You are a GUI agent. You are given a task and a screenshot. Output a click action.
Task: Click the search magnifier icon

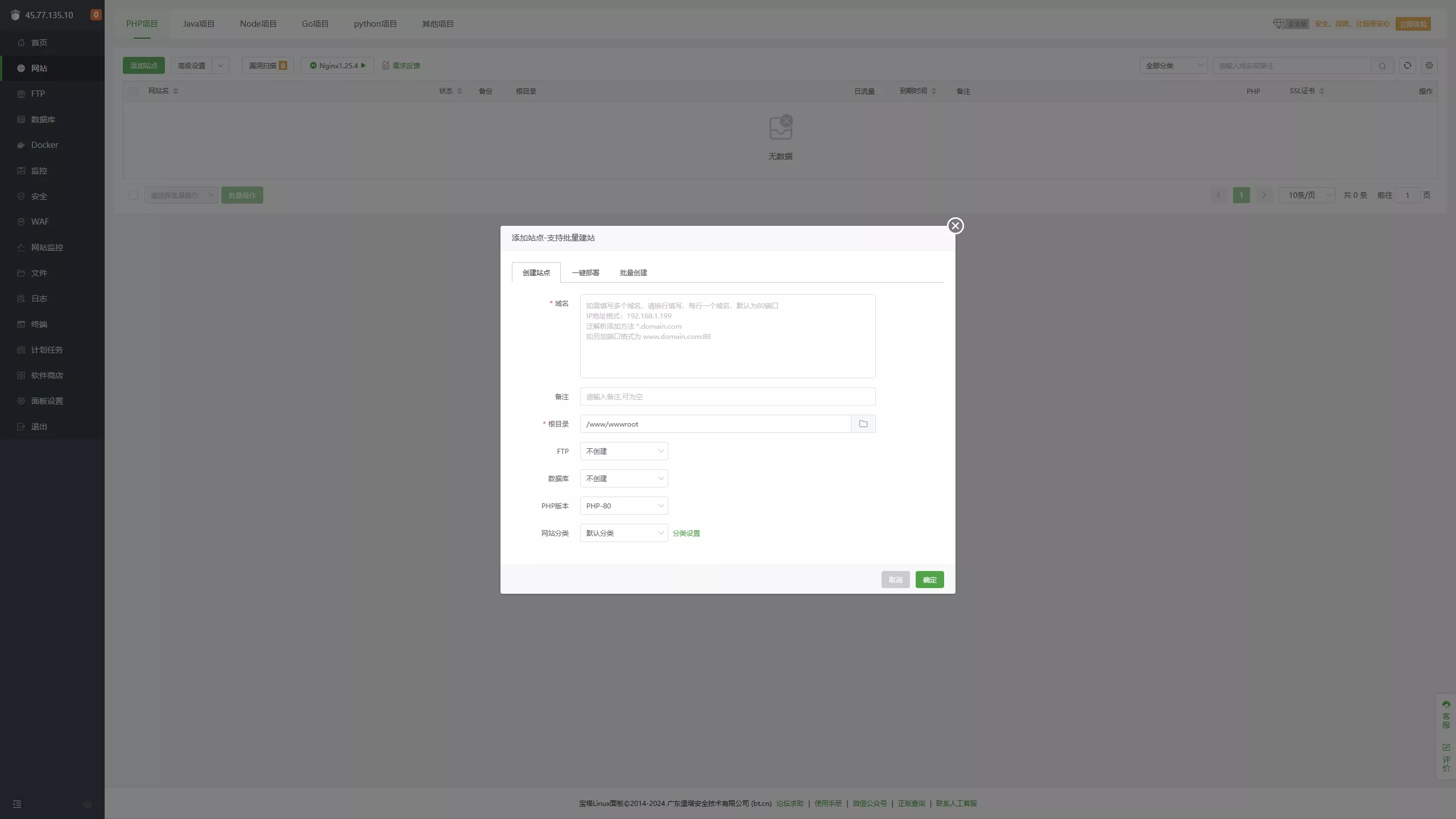[1382, 65]
